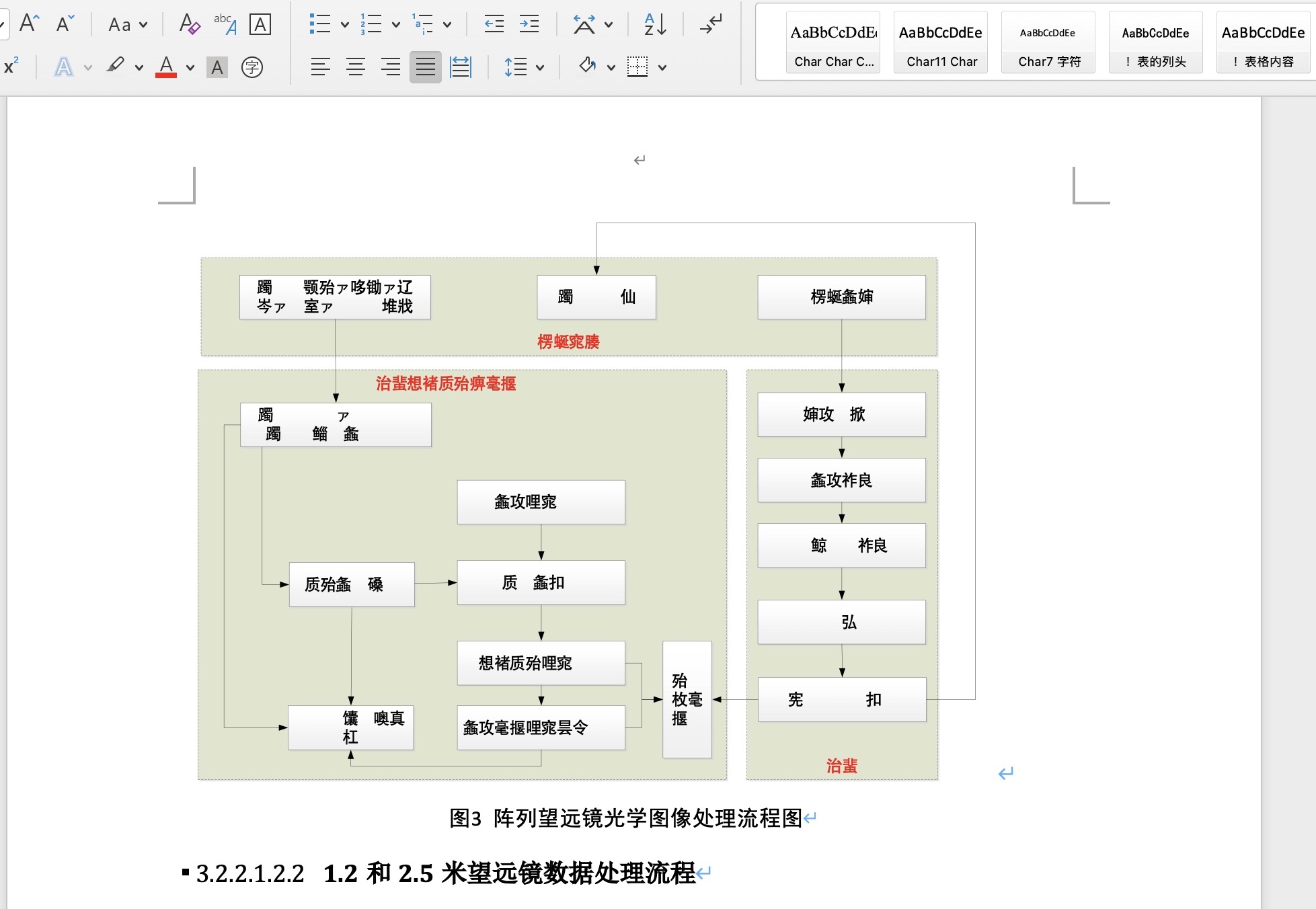Select the flowchart box 鑫攻哩窕
1316x909 pixels.
tap(541, 502)
